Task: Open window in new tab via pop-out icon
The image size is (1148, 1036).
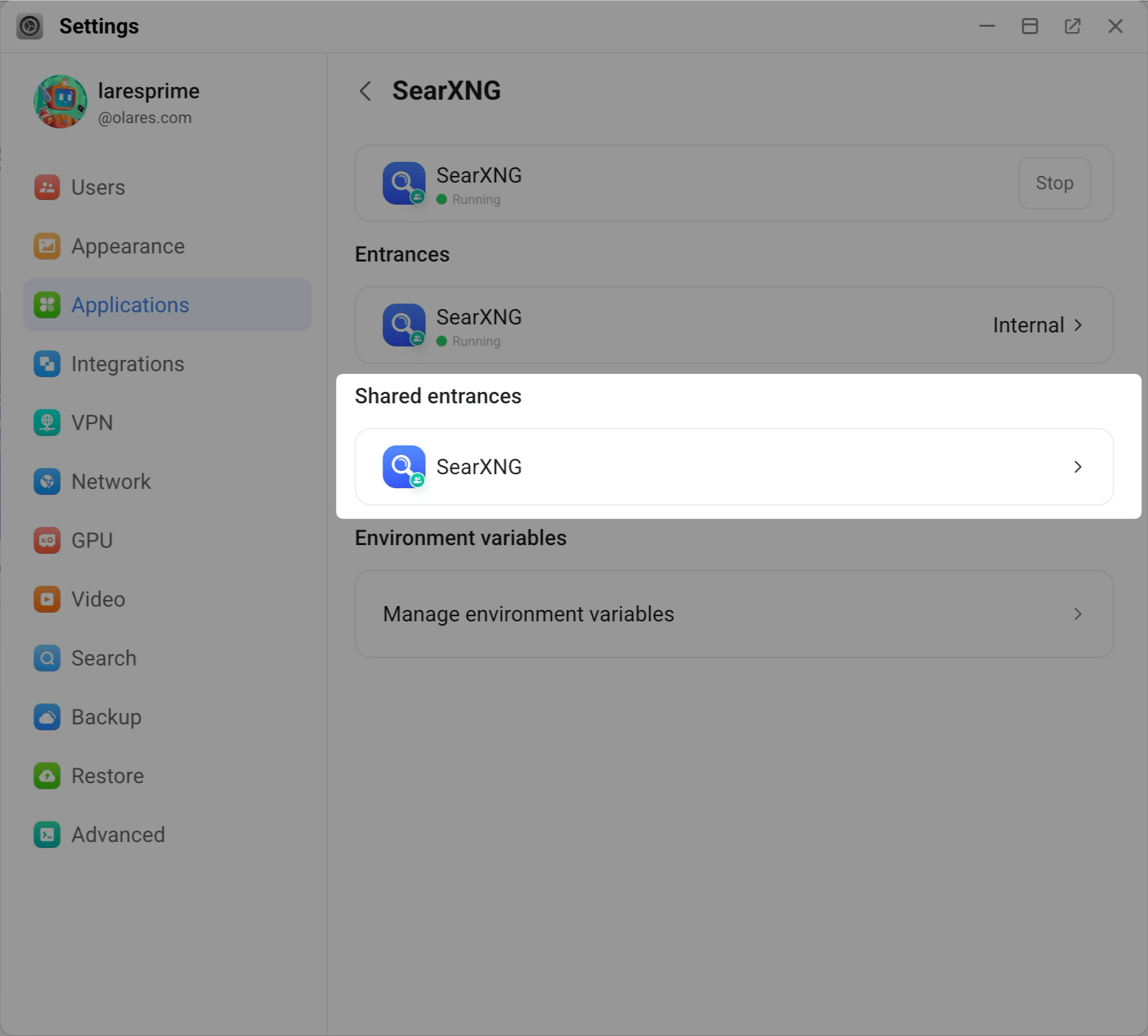Action: coord(1072,26)
